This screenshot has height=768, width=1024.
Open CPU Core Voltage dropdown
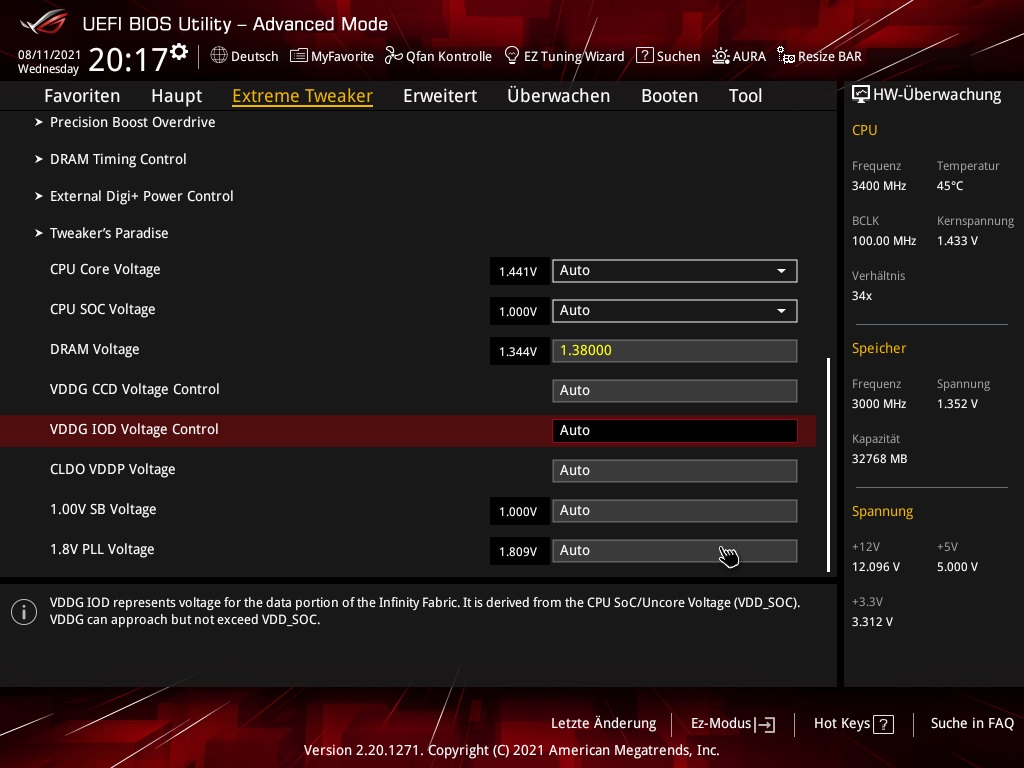tap(675, 271)
